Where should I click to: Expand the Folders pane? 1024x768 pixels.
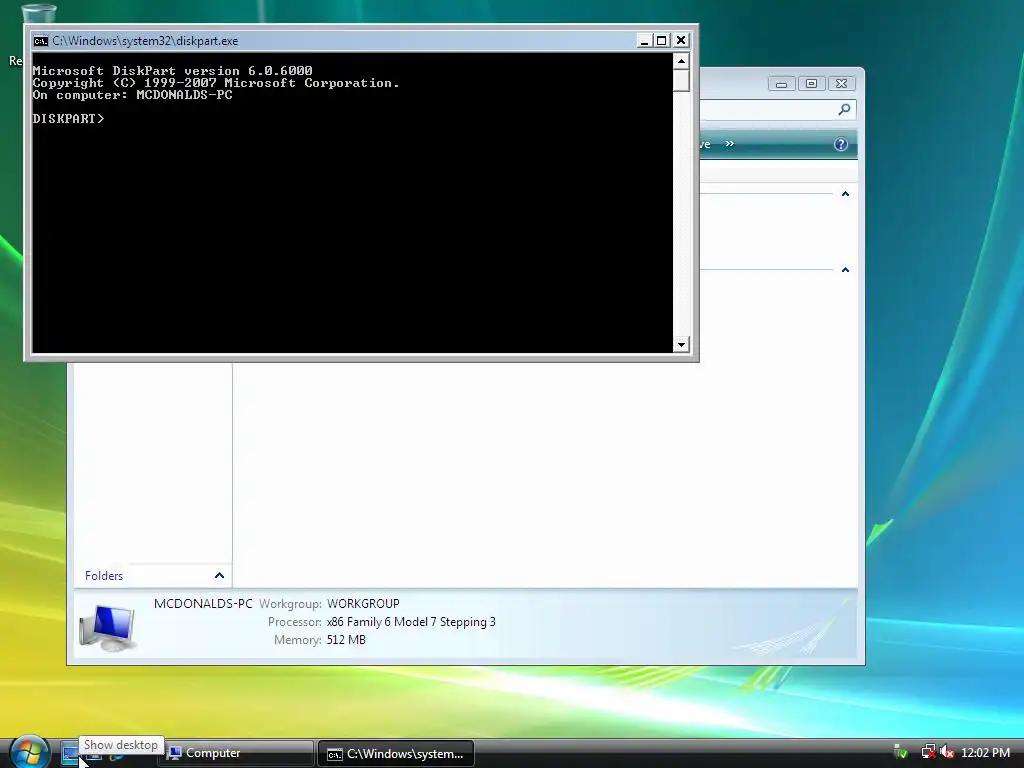click(x=219, y=575)
